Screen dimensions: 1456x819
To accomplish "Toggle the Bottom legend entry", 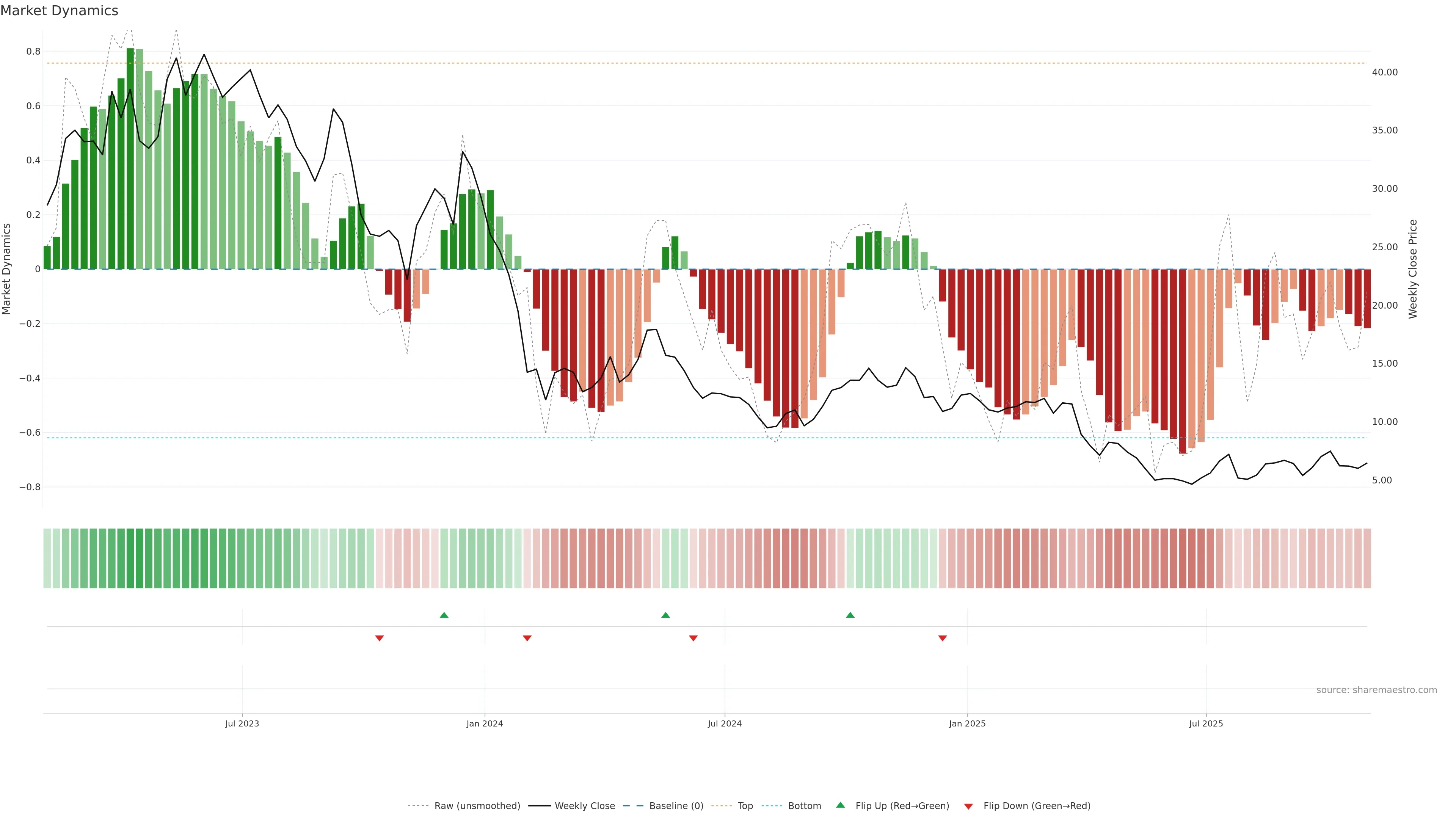I will click(804, 806).
